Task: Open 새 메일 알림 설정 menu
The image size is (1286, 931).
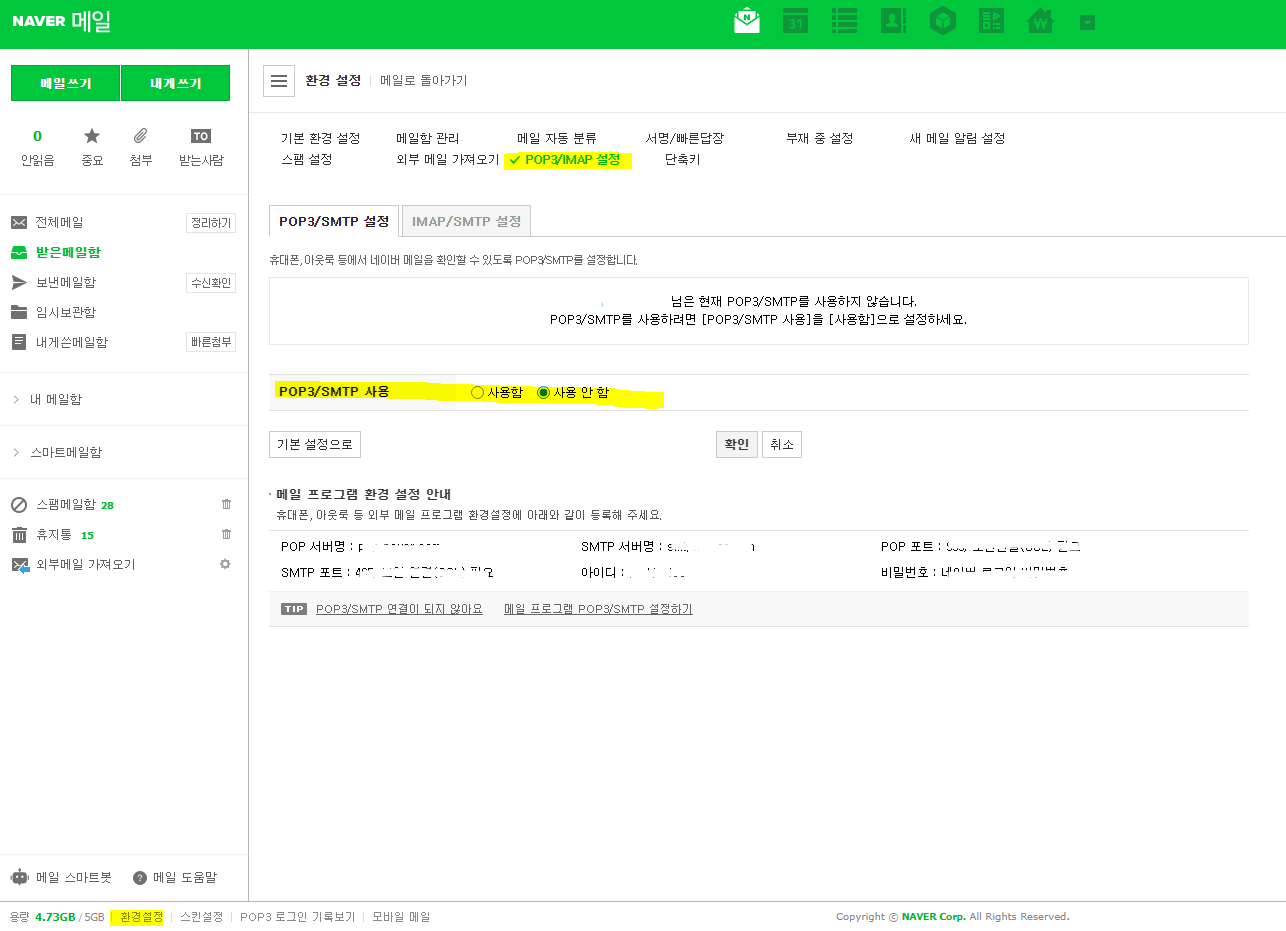Action: [957, 138]
